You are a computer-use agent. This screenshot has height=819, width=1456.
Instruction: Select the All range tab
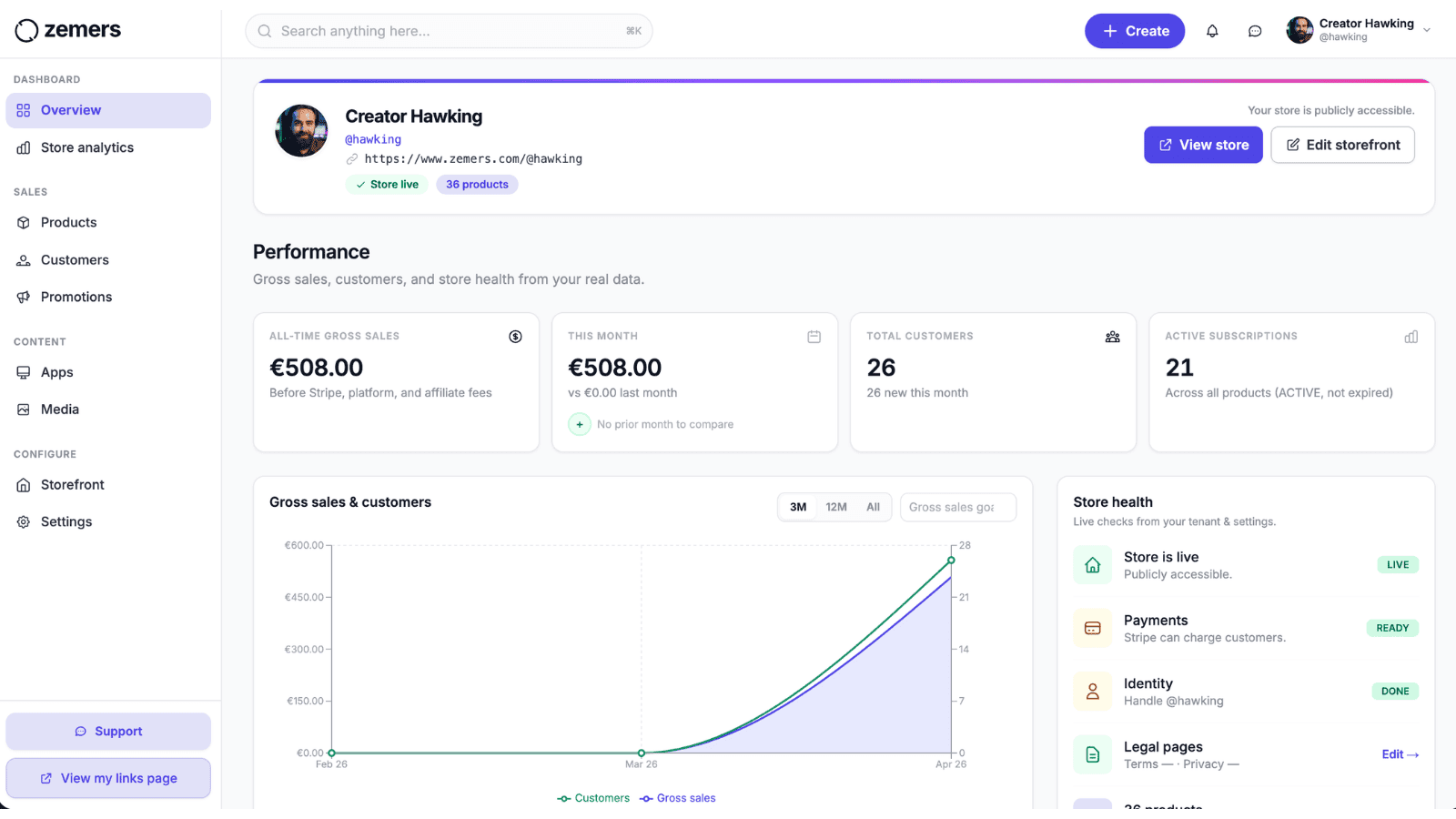pyautogui.click(x=874, y=507)
